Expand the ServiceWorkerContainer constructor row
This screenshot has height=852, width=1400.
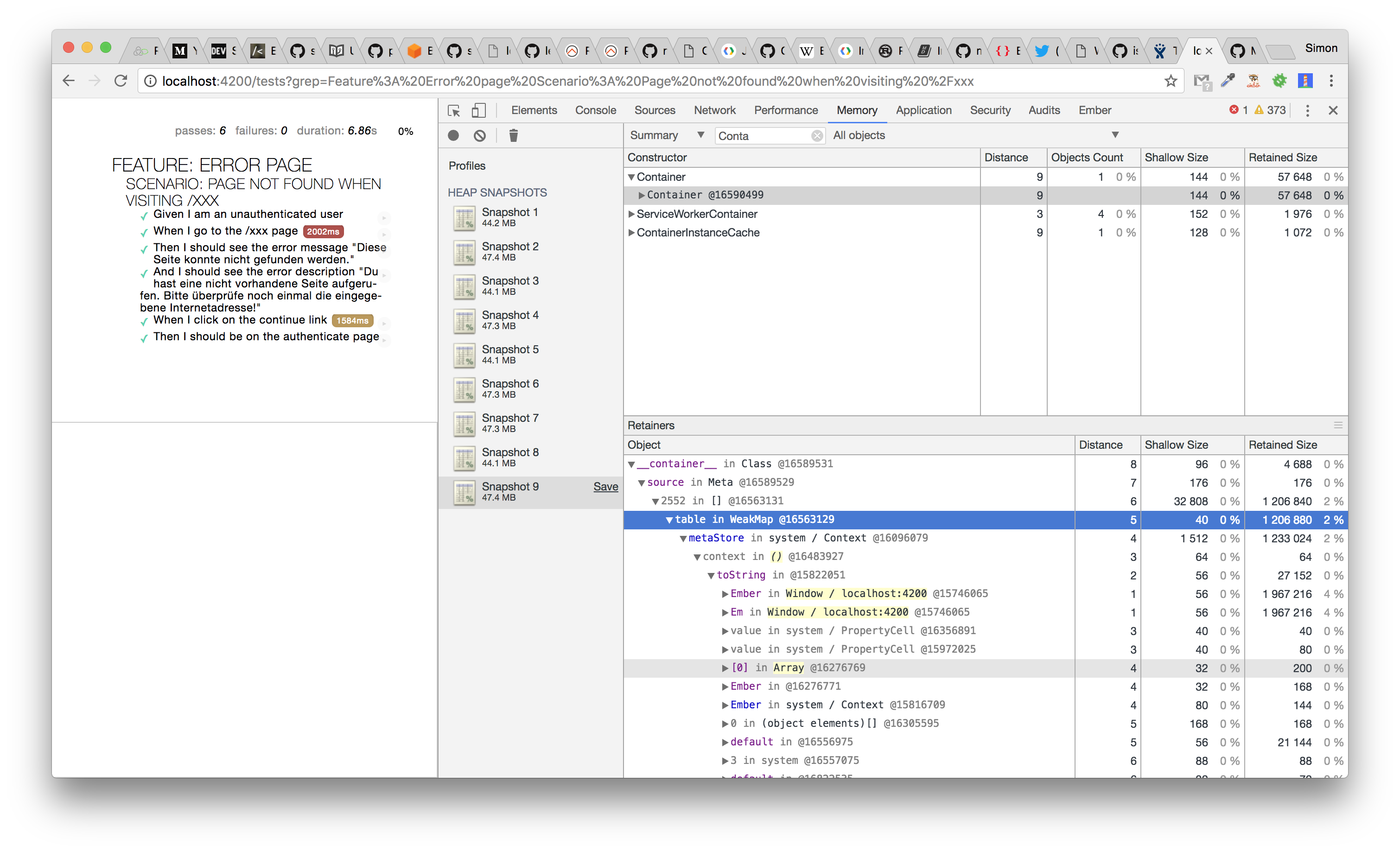click(x=631, y=214)
